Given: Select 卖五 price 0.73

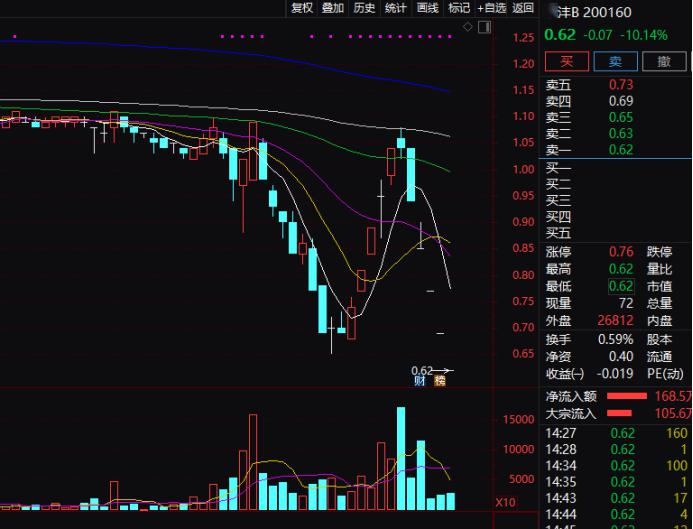Looking at the screenshot, I should pyautogui.click(x=621, y=84).
